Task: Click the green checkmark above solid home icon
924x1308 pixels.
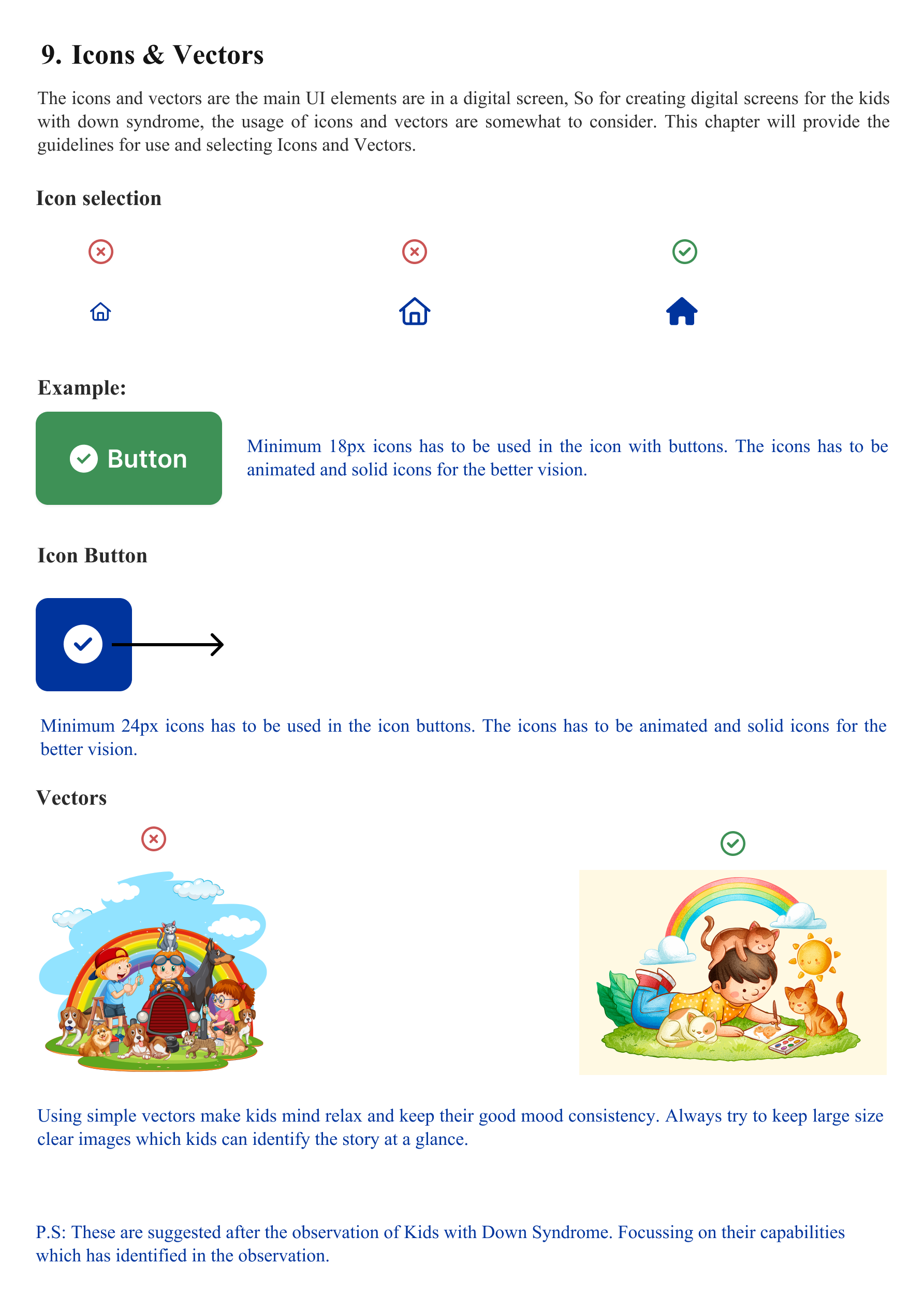Action: coord(685,251)
